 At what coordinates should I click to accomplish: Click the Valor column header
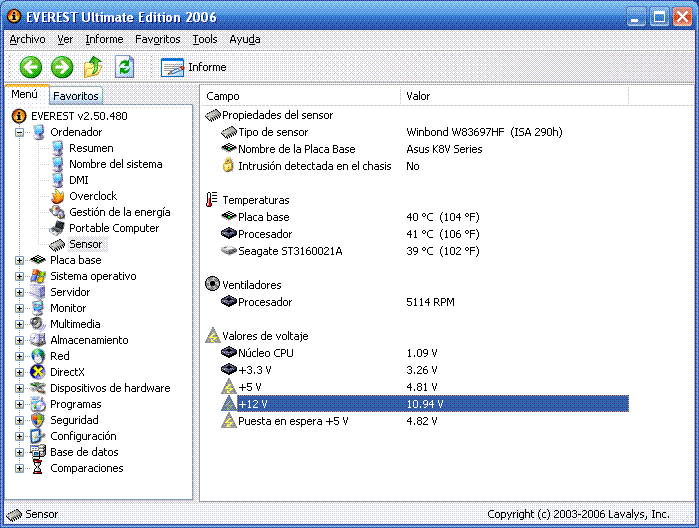[x=514, y=96]
